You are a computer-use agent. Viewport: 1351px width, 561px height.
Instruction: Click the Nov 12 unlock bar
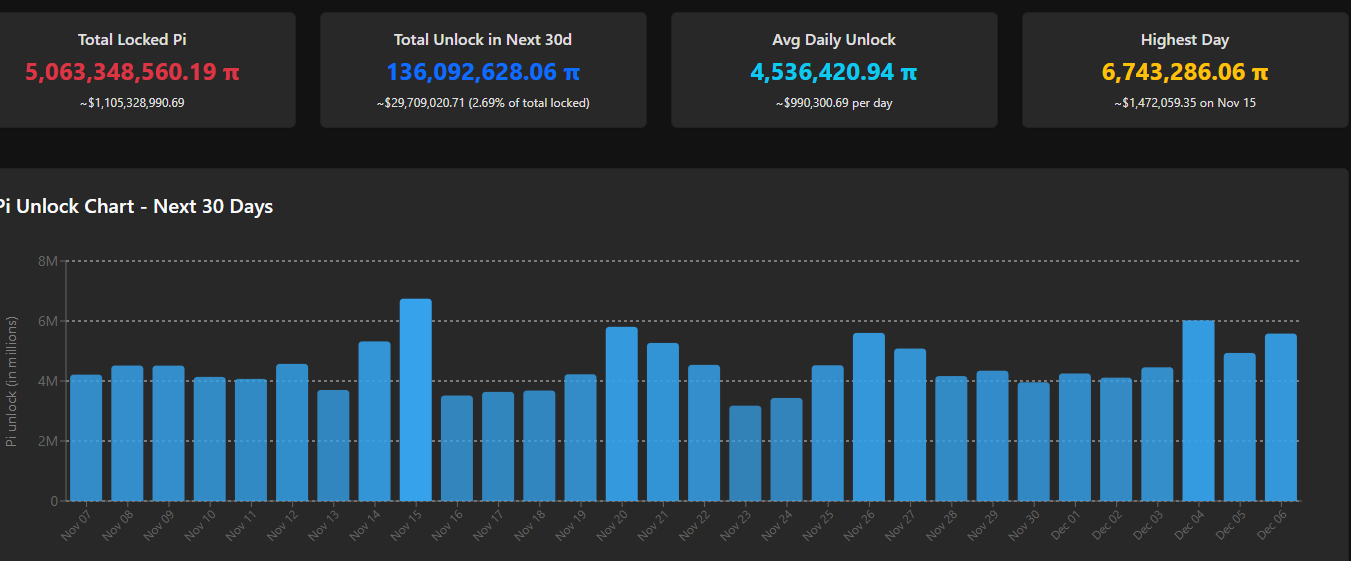click(x=292, y=432)
